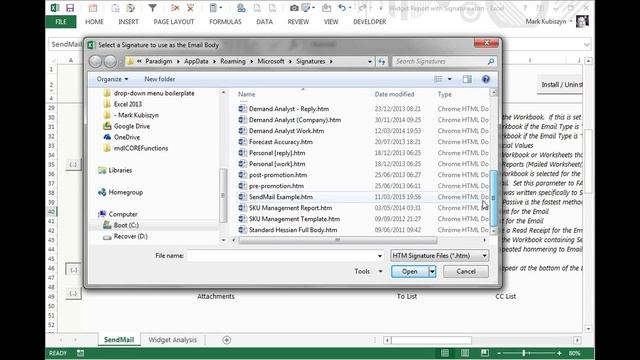Click Install / Uninstall button in worksheet

coord(560,84)
